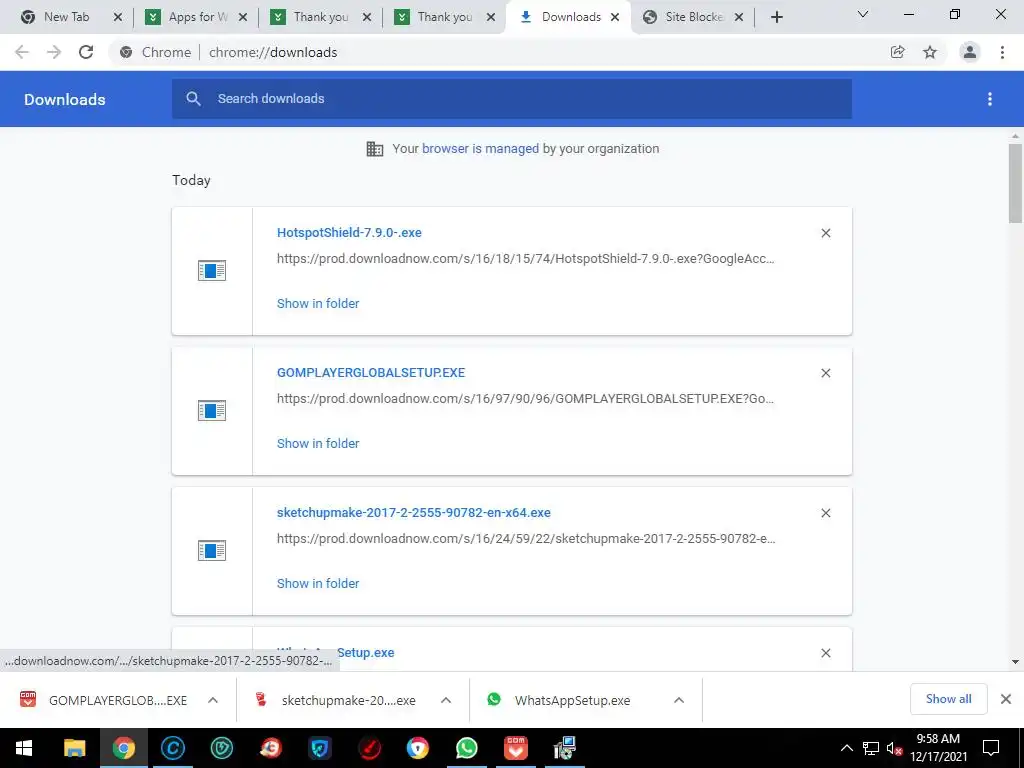The height and width of the screenshot is (768, 1024).
Task: Click Show all downloads button
Action: [948, 699]
